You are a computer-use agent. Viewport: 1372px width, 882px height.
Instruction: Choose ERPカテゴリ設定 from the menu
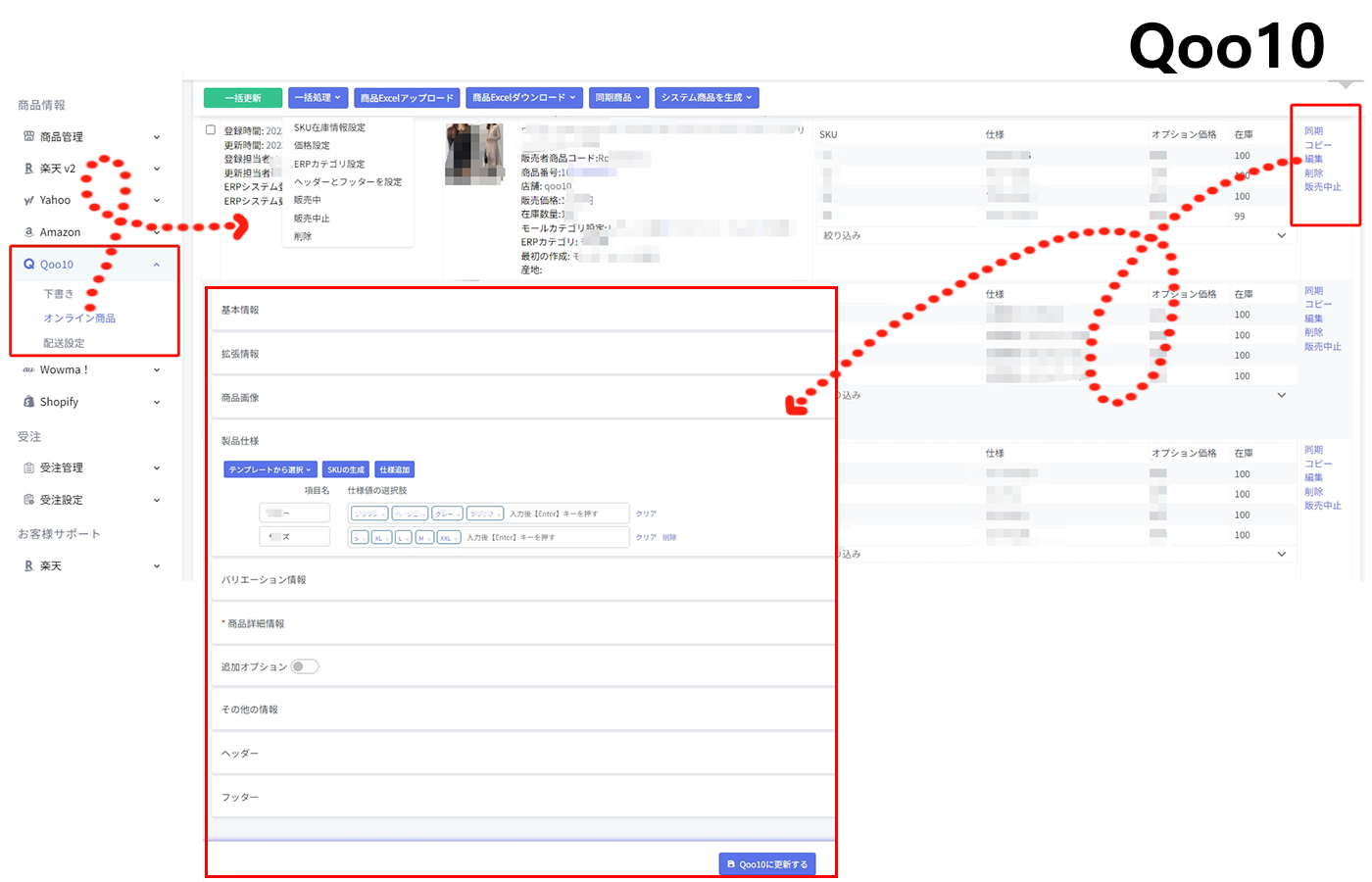coord(329,164)
